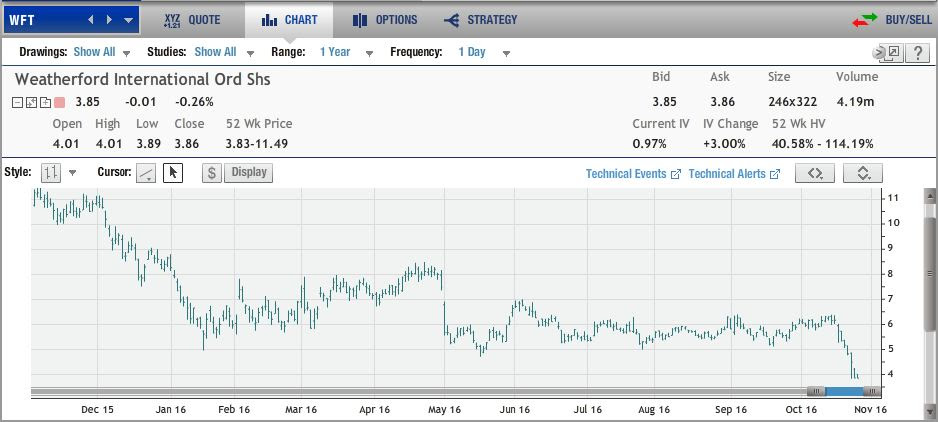This screenshot has width=938, height=422.
Task: Open the Style dropdown arrow
Action: [x=73, y=174]
